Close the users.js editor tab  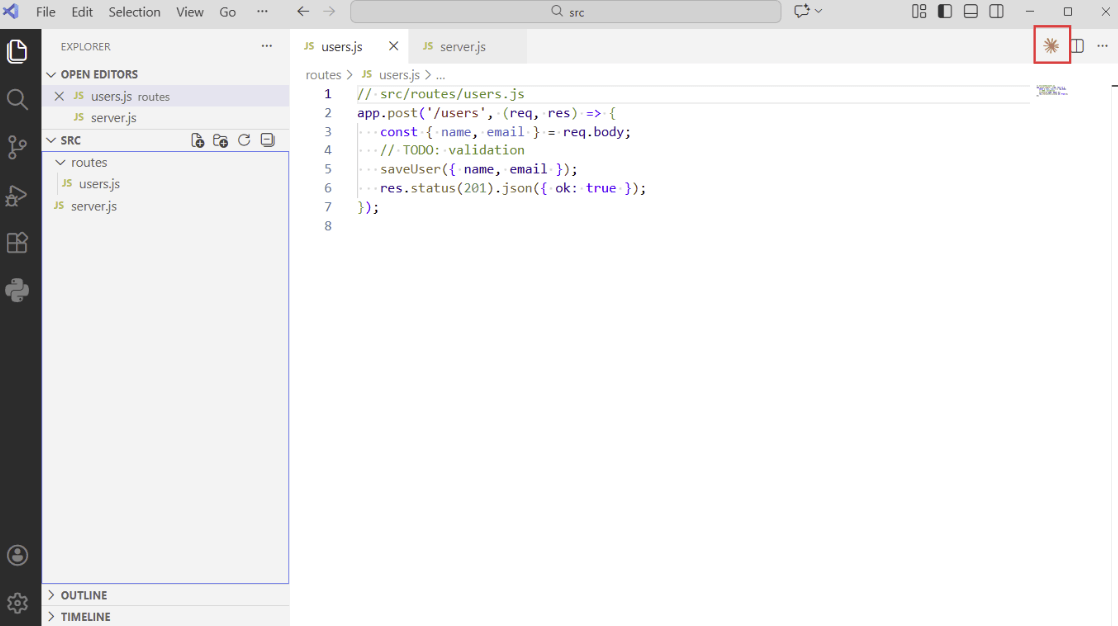[x=394, y=46]
